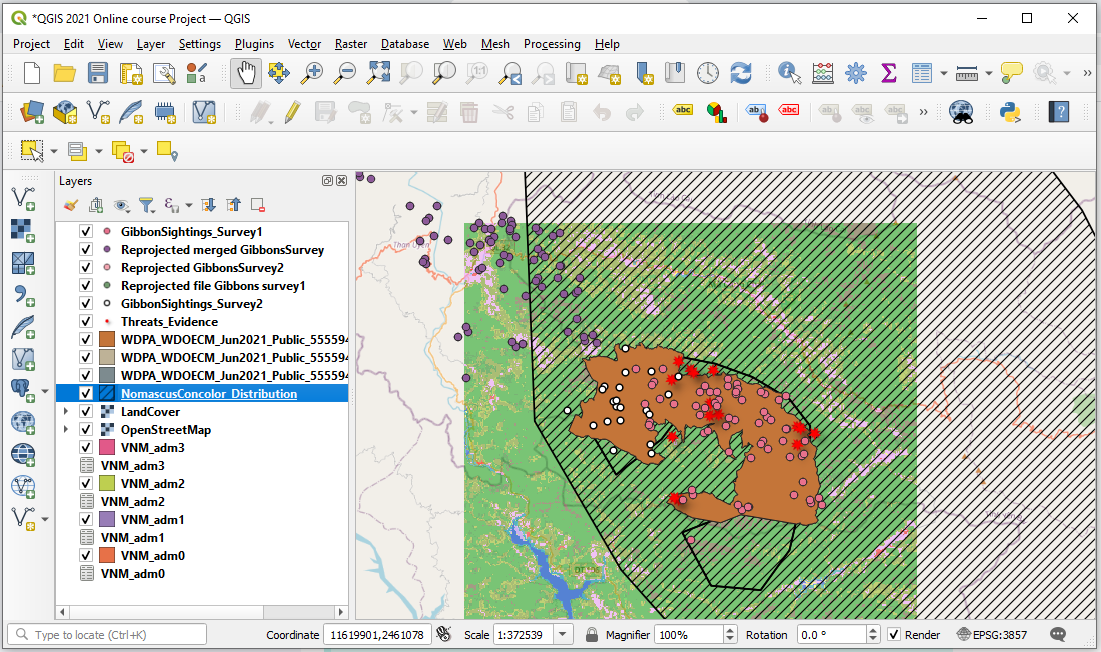The image size is (1101, 652).
Task: Enable the VNM_adm3 table layer checkbox
Action: pos(86,466)
